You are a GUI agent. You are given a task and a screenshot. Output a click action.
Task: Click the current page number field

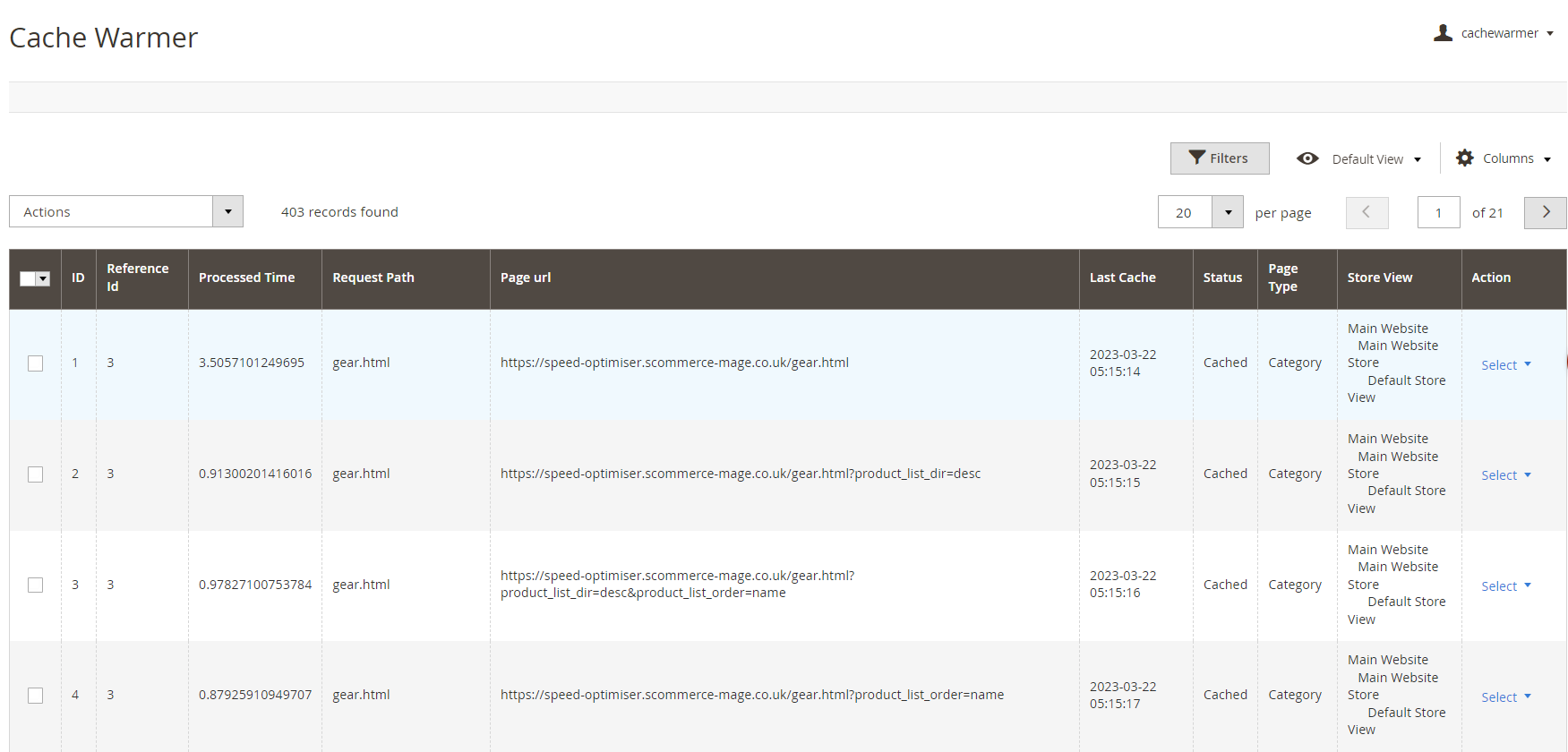tap(1438, 212)
